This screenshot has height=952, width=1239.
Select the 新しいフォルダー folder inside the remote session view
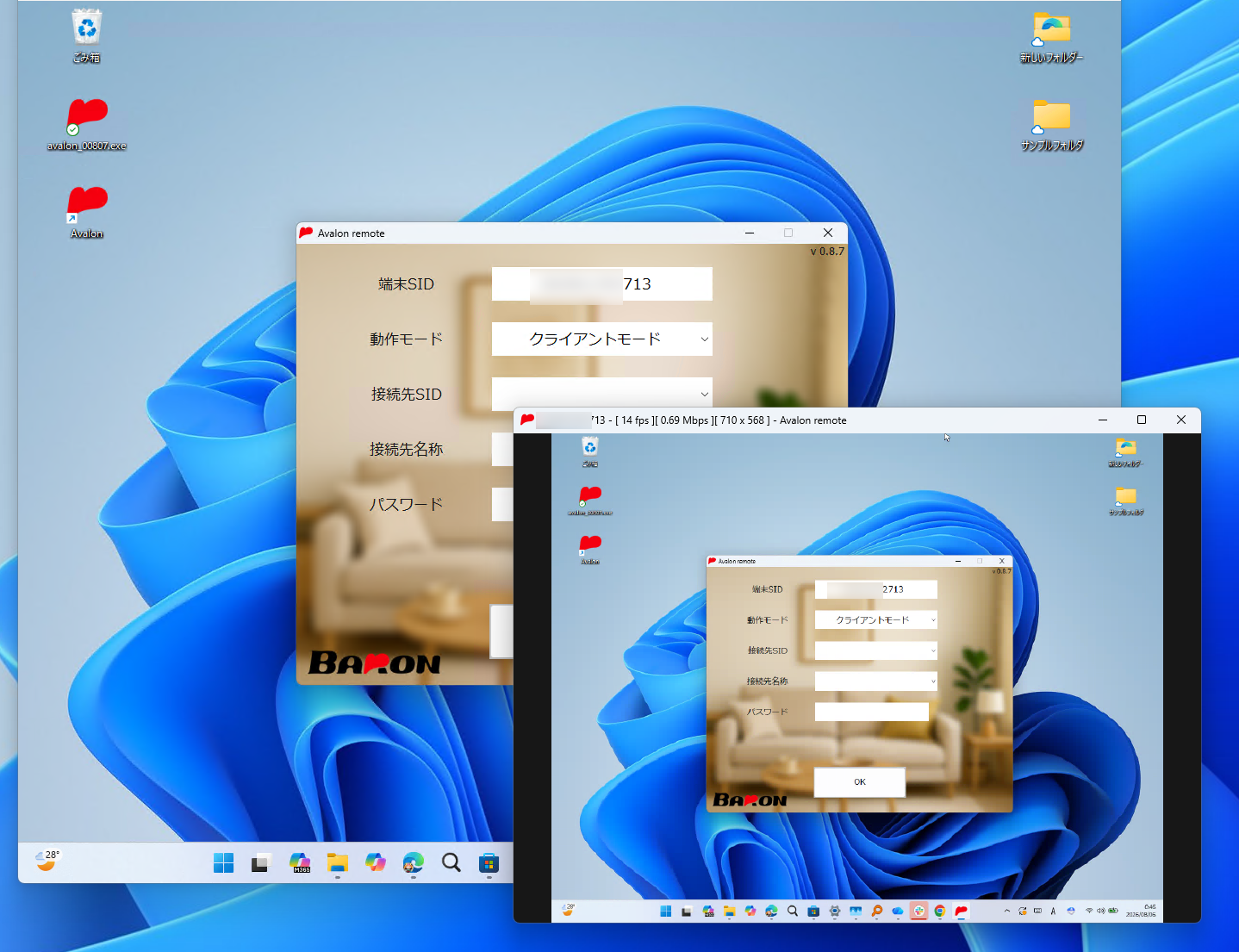(1125, 451)
